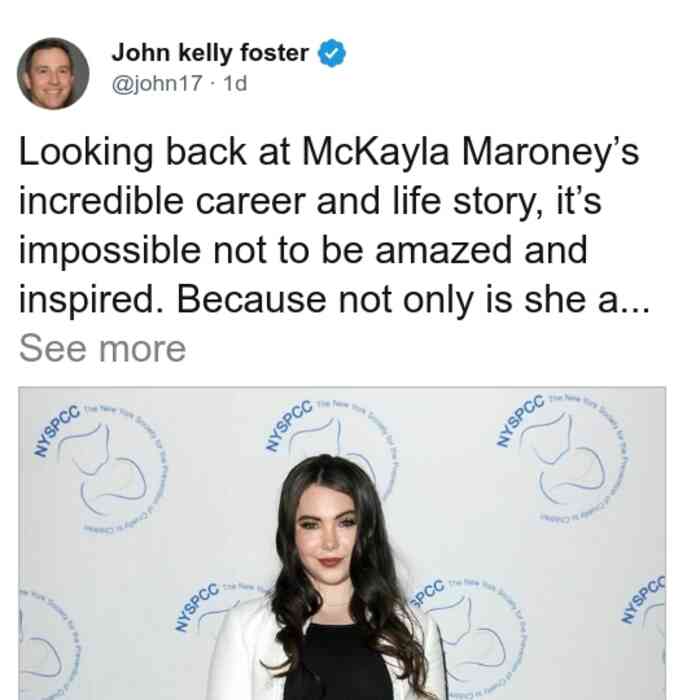Select the words McKayla Maroney's in the post
Image resolution: width=700 pixels, height=700 pixels.
click(x=471, y=152)
